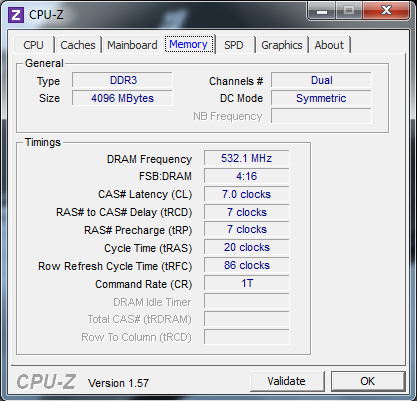Click the Command Rate 1T field
This screenshot has height=401, width=417.
[247, 283]
